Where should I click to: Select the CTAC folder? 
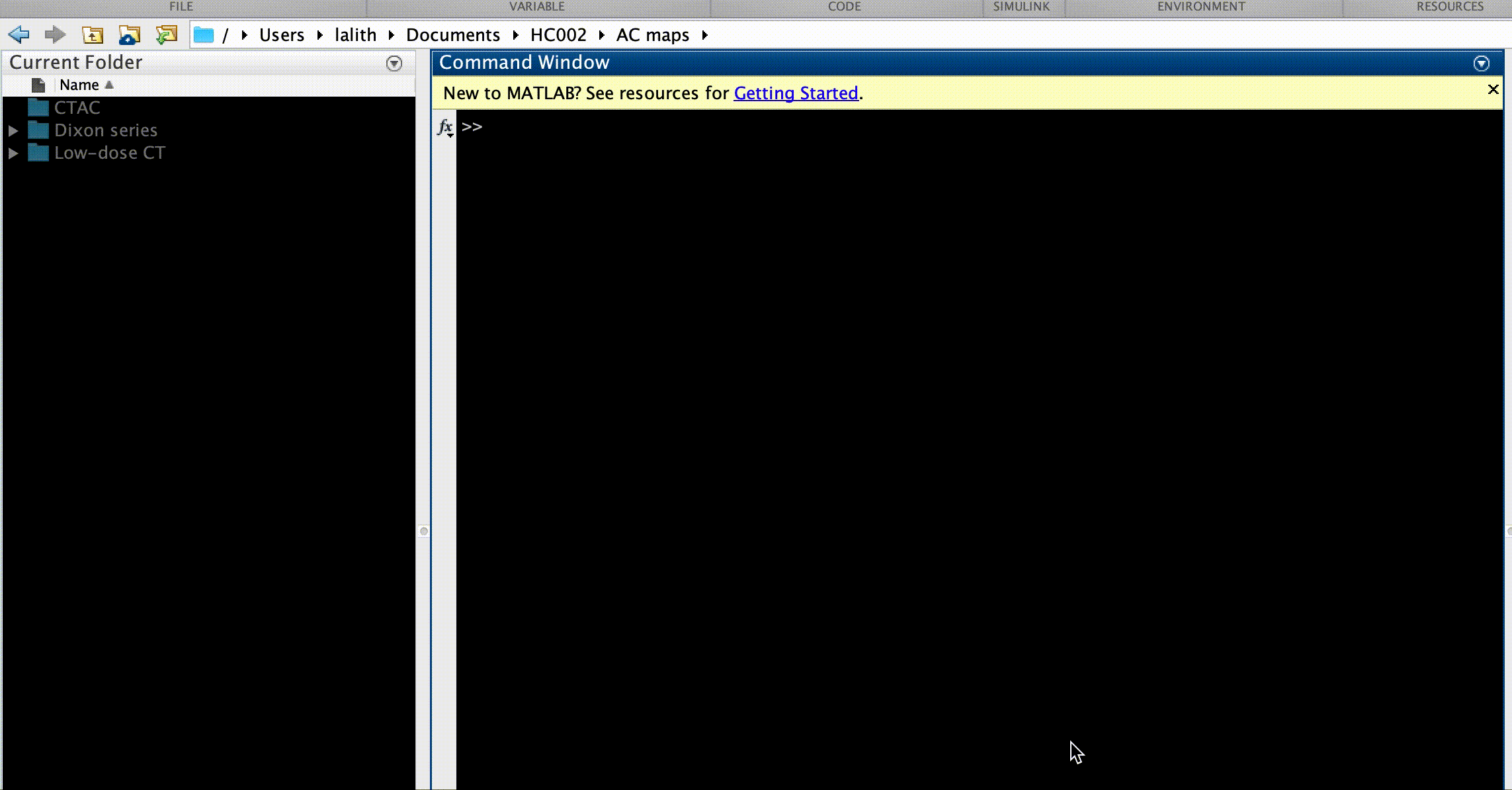tap(77, 108)
